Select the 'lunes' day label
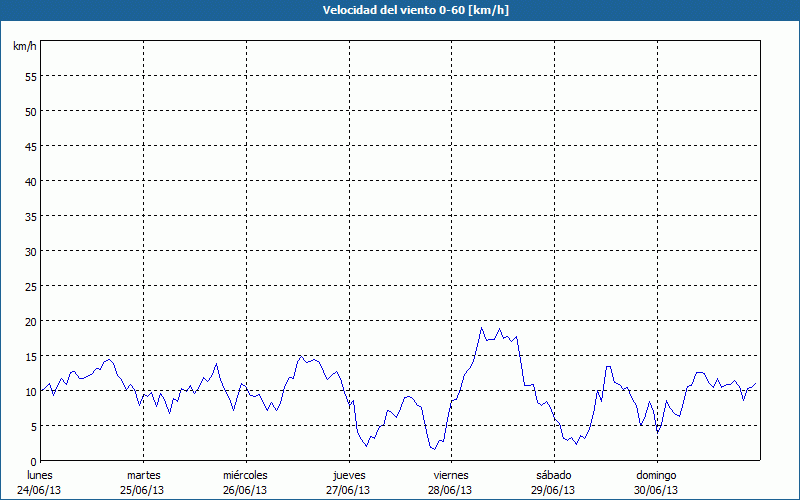800x500 pixels. coord(40,475)
